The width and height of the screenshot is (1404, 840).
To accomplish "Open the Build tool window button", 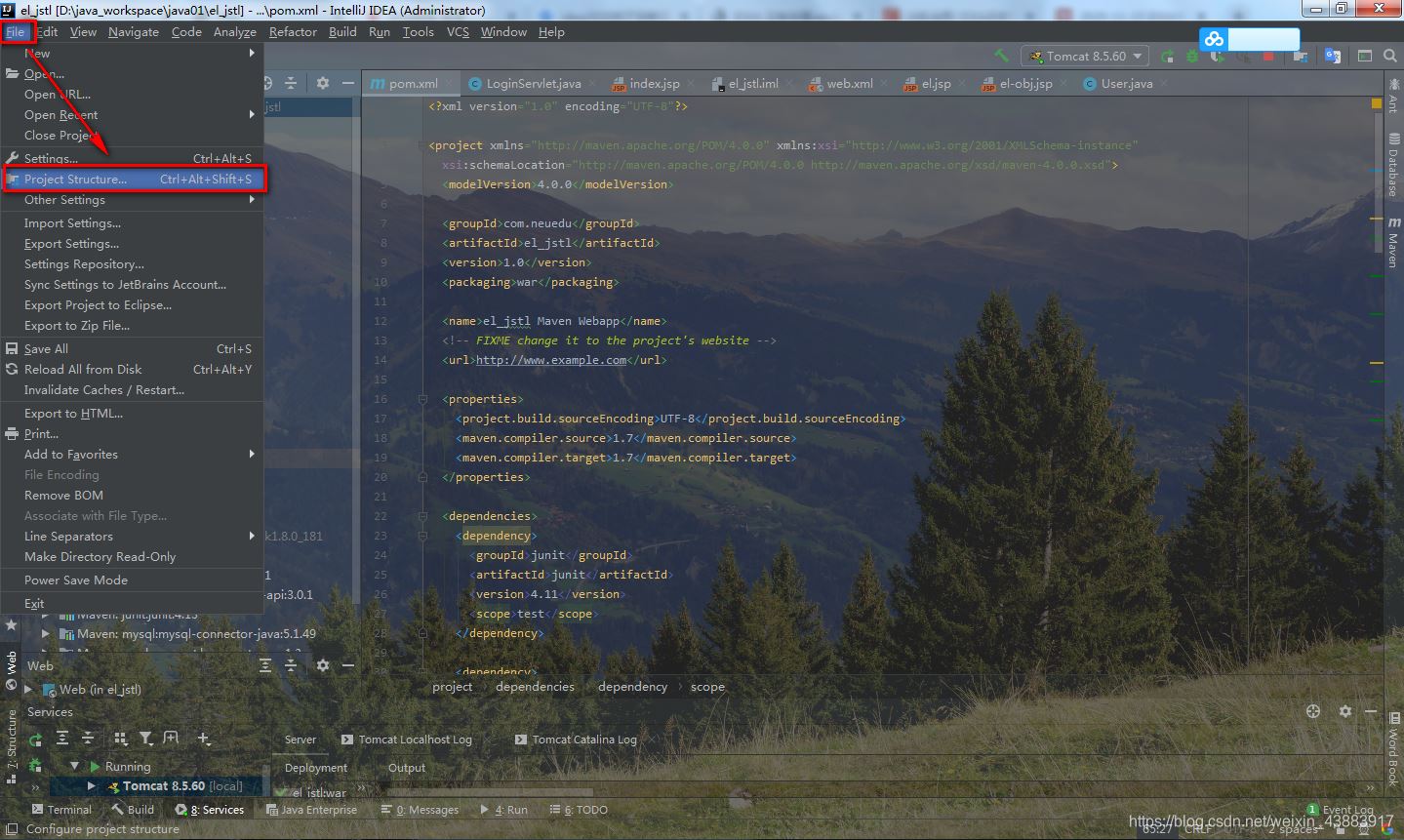I will 133,810.
